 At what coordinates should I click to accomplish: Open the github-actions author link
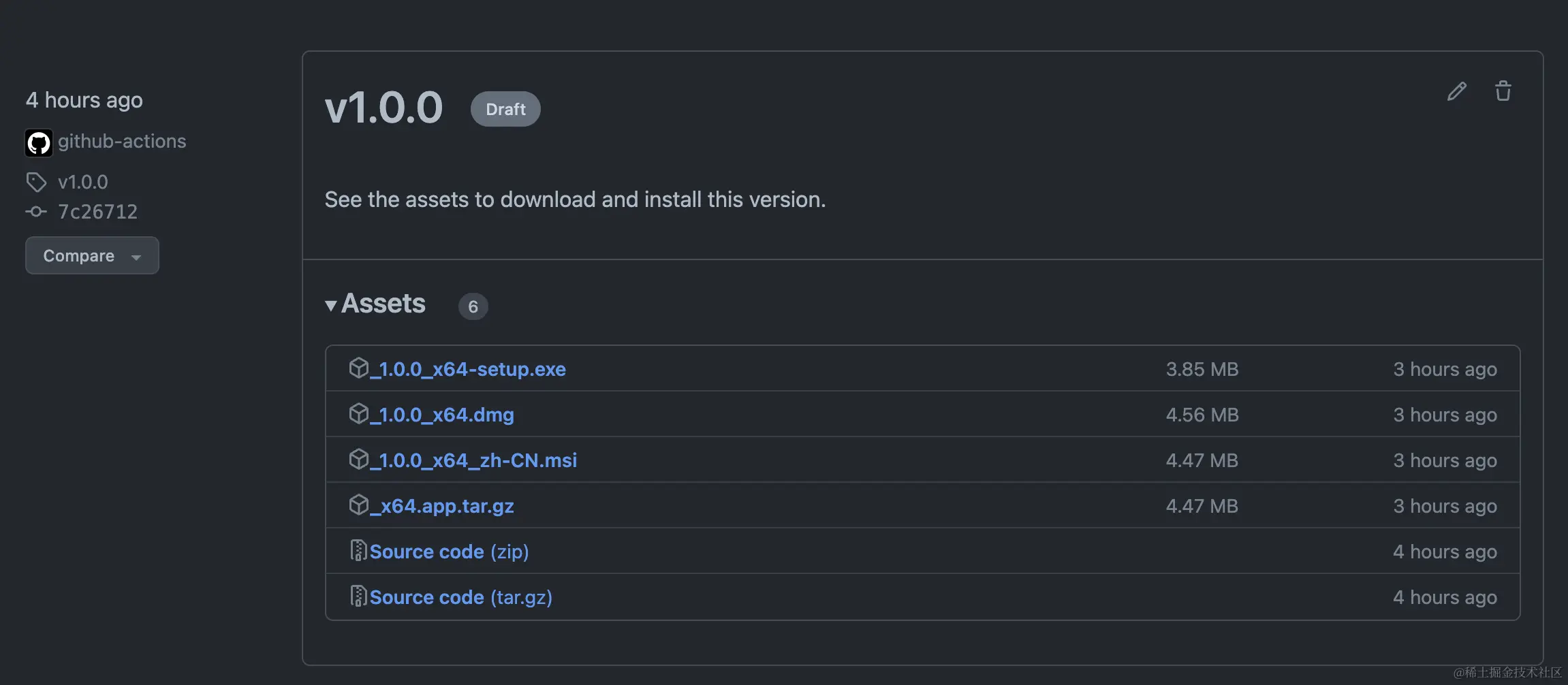(x=122, y=141)
